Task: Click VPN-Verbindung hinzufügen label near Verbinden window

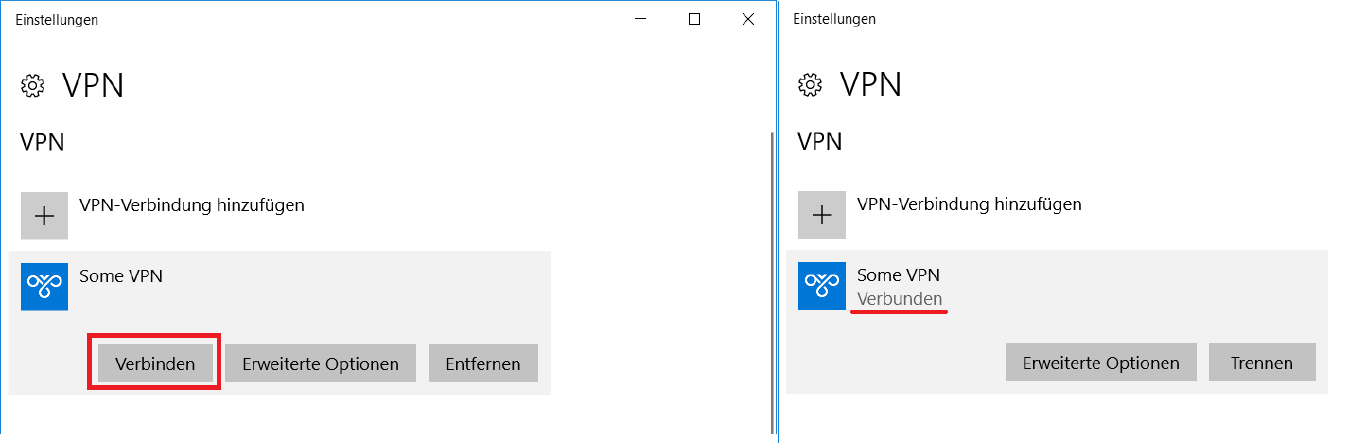Action: coord(192,205)
